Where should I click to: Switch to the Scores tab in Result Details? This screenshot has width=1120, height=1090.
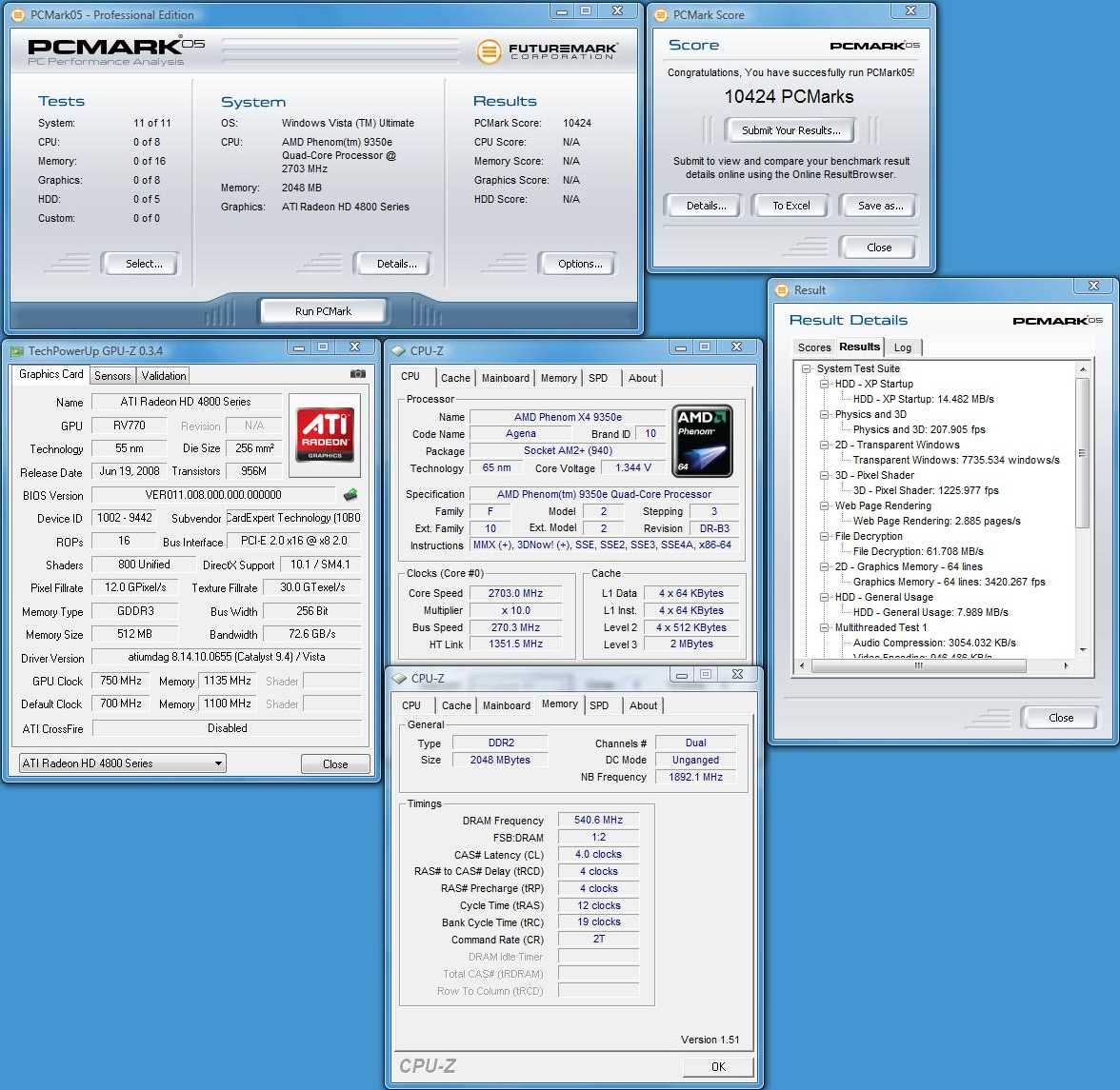pos(814,347)
